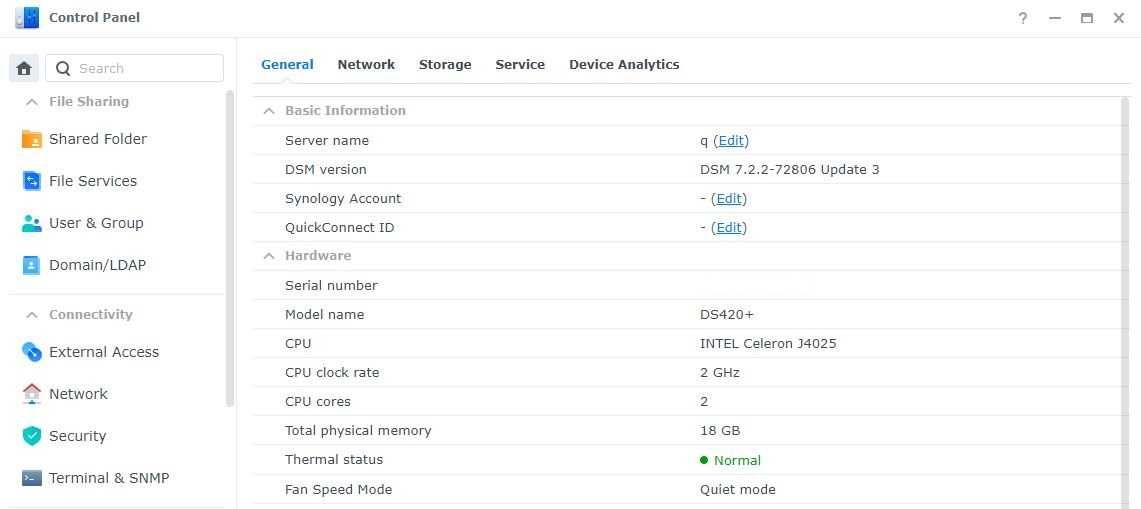Viewport: 1141px width, 509px height.
Task: Edit the Server name
Action: tap(731, 141)
